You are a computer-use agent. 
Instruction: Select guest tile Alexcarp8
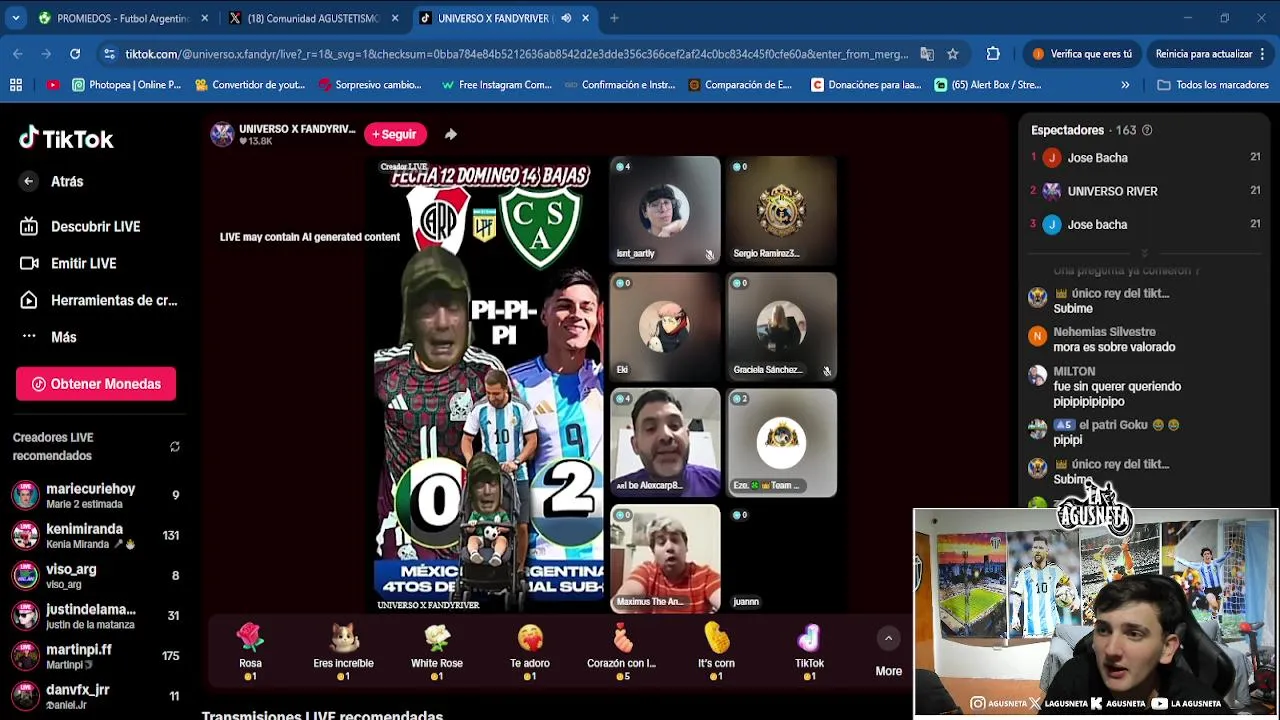(x=665, y=442)
